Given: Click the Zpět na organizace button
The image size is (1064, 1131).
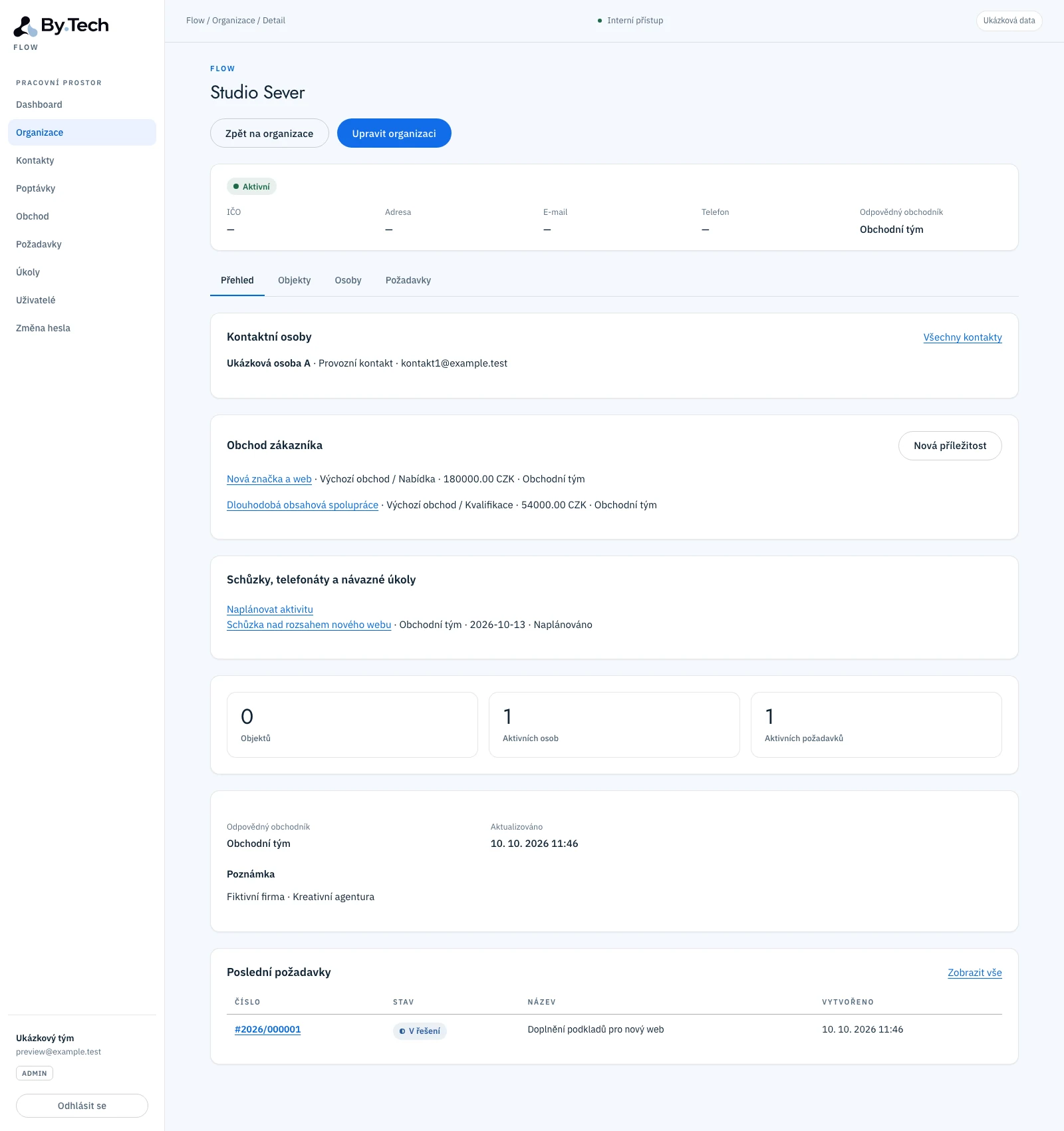Looking at the screenshot, I should coord(269,133).
